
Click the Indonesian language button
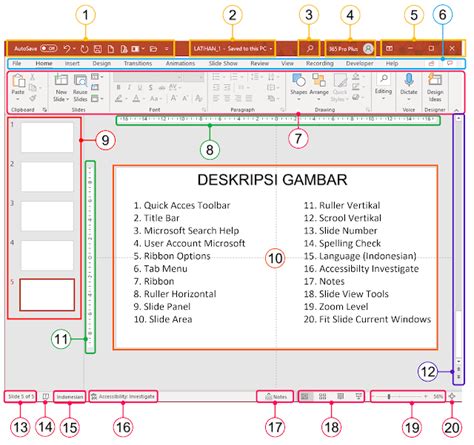(70, 397)
